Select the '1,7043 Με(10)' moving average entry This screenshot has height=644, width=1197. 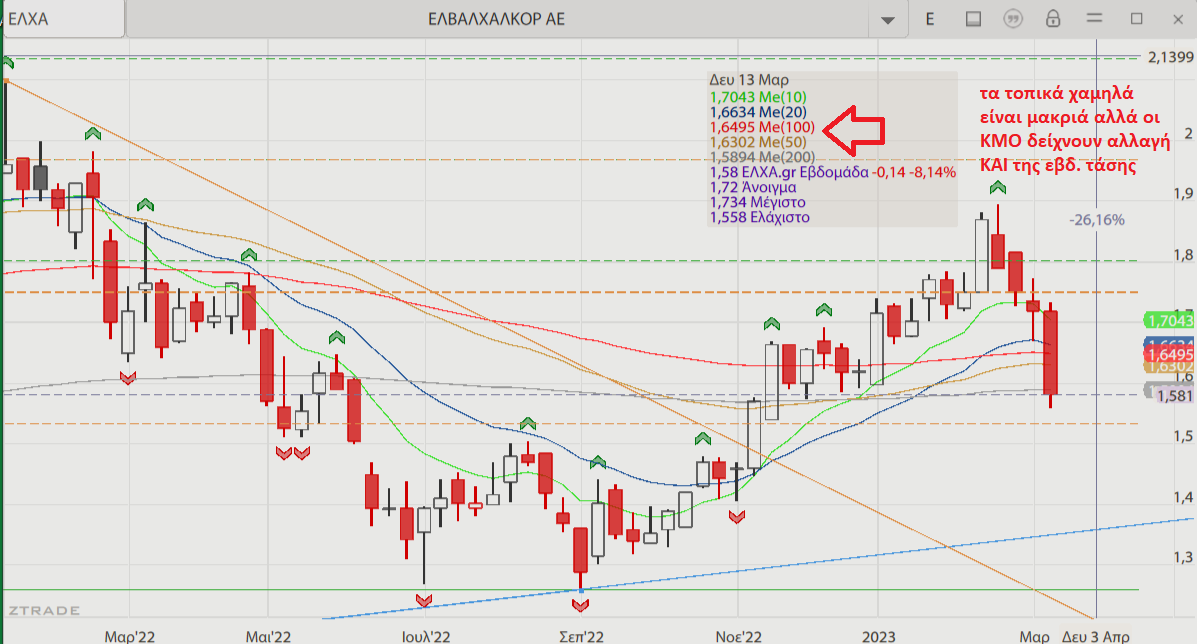(x=758, y=97)
